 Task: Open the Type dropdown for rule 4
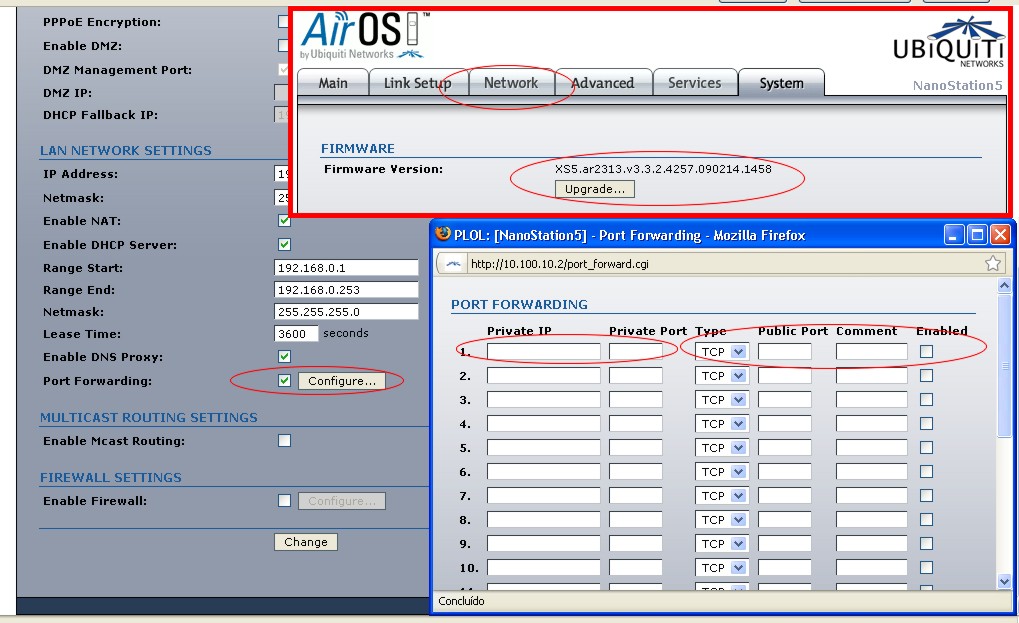pyautogui.click(x=721, y=424)
